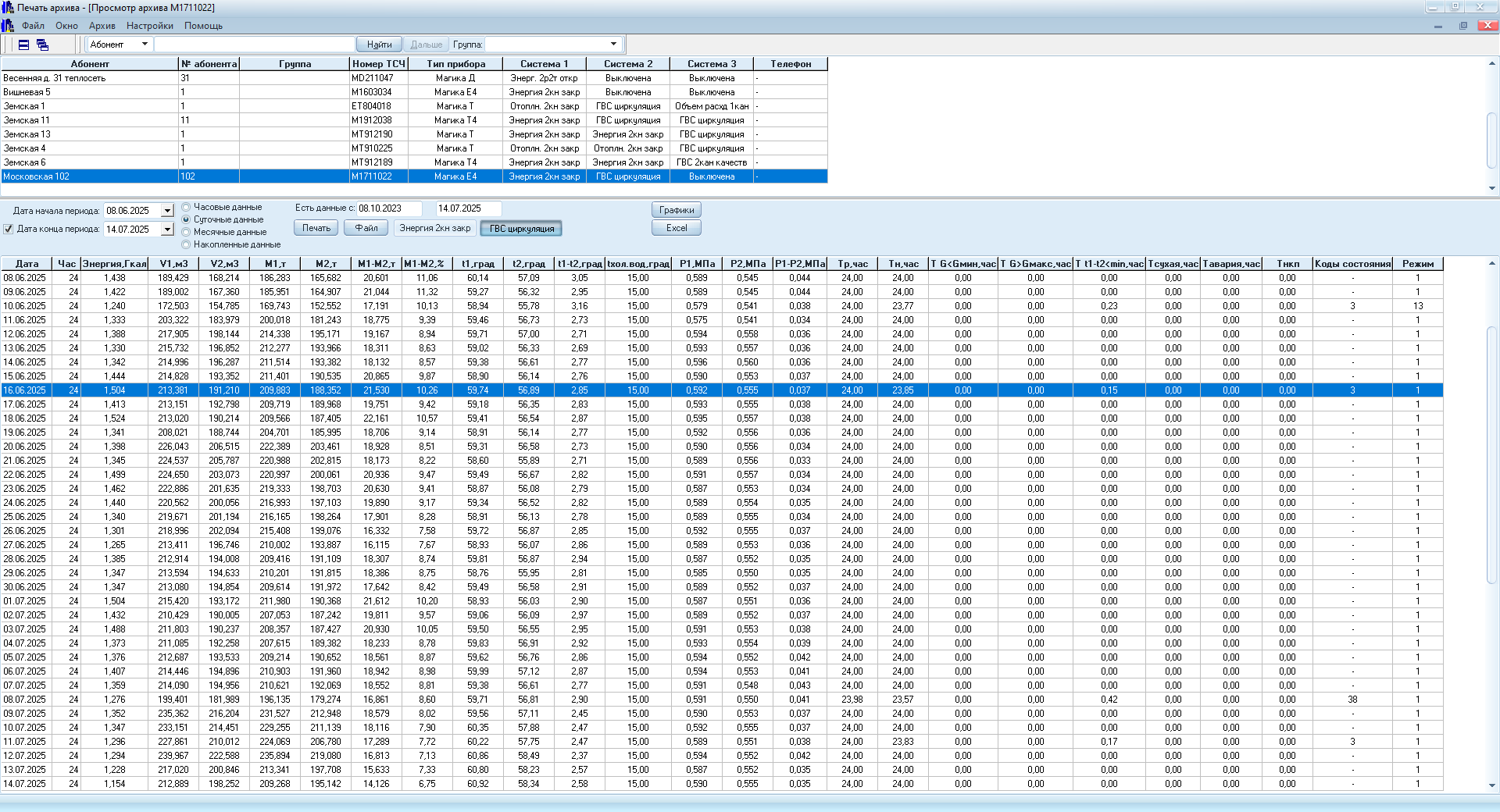This screenshot has height=812, width=1500.
Task: Select the monthly data option
Action: tap(186, 233)
